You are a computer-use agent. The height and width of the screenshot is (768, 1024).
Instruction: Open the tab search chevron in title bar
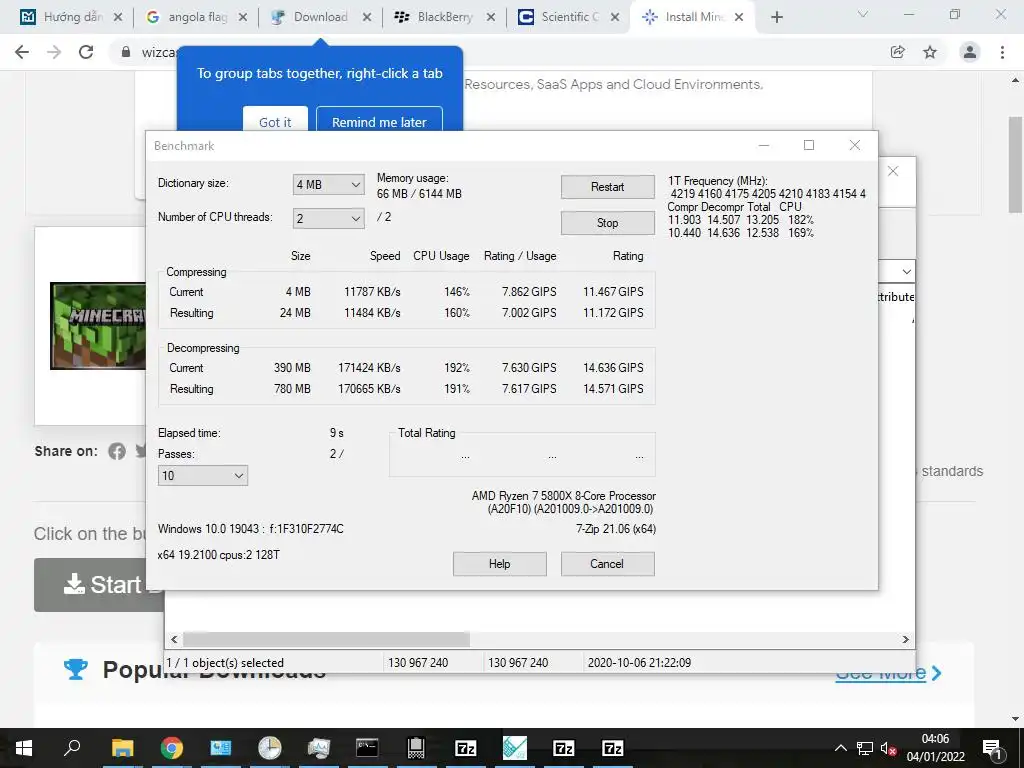[863, 14]
